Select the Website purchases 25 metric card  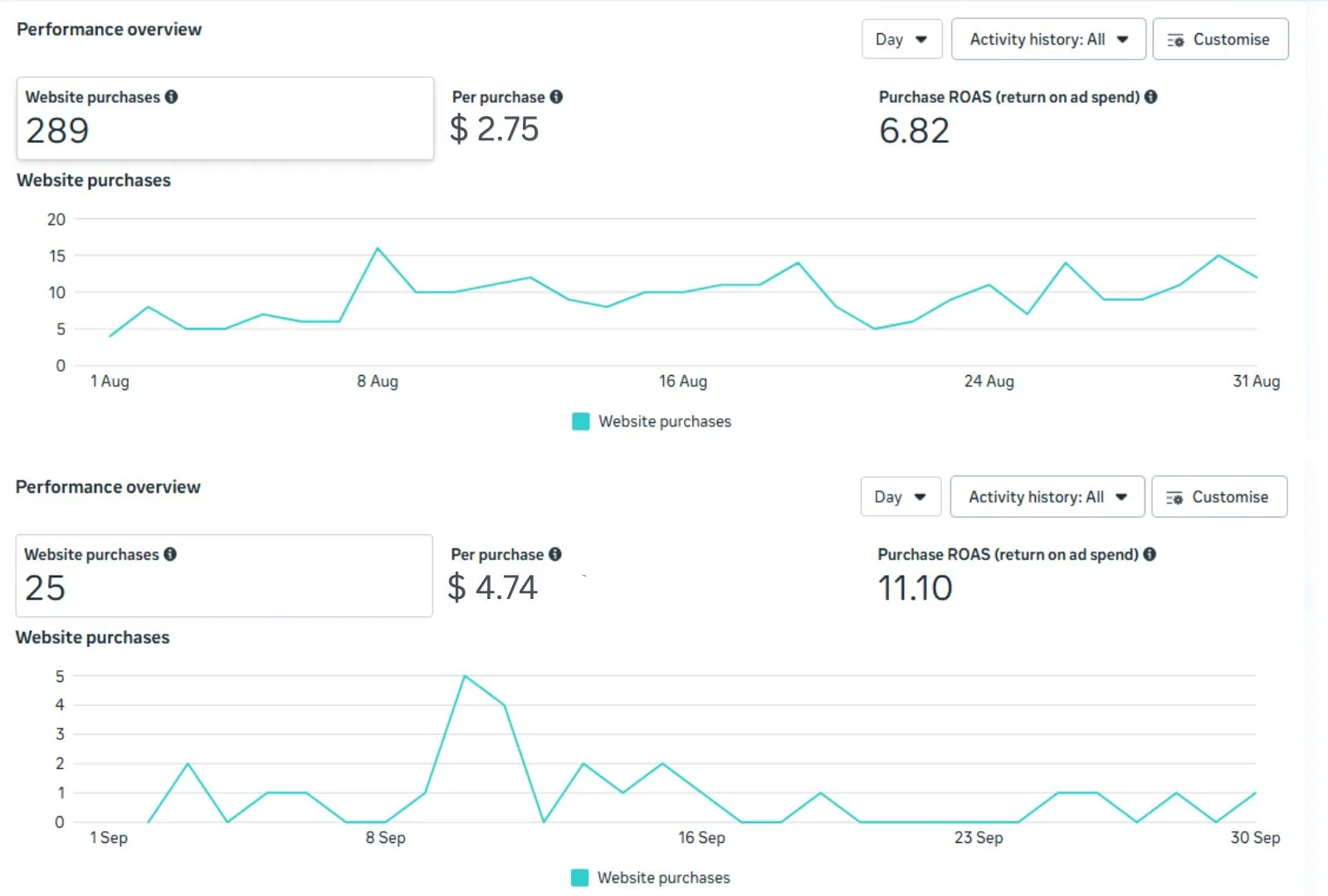224,576
